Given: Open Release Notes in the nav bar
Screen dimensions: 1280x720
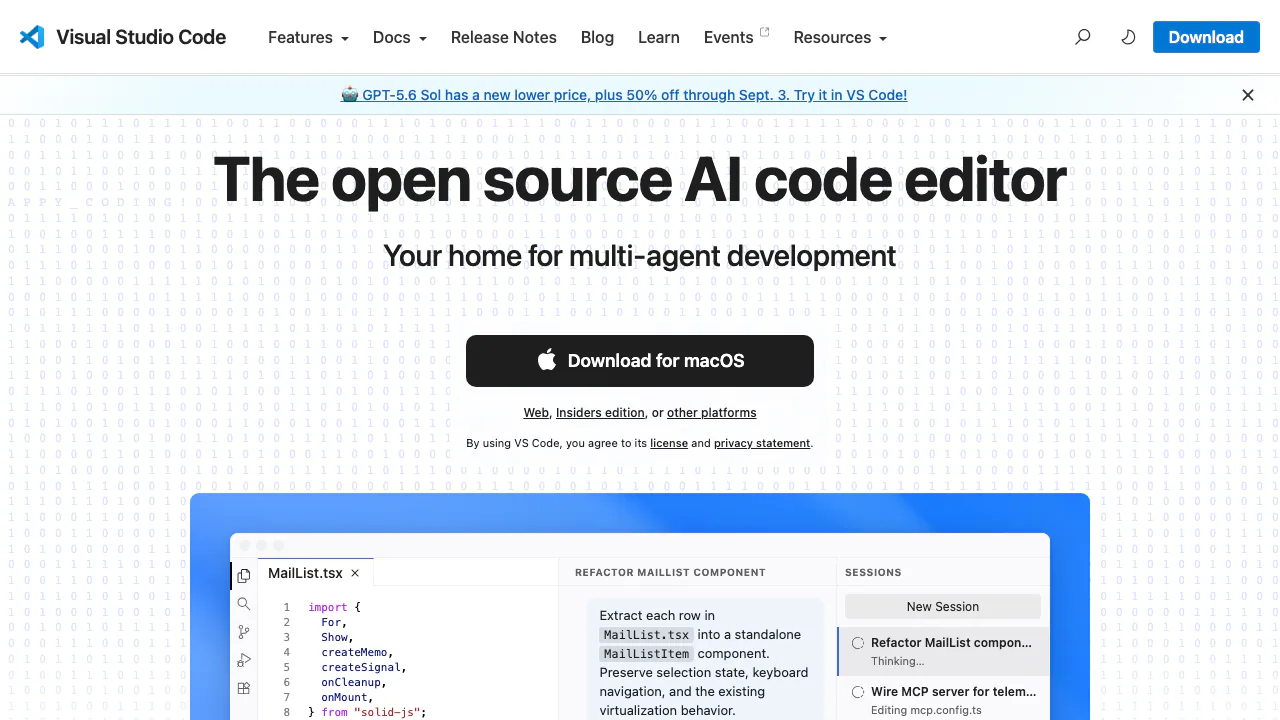Looking at the screenshot, I should pyautogui.click(x=504, y=37).
